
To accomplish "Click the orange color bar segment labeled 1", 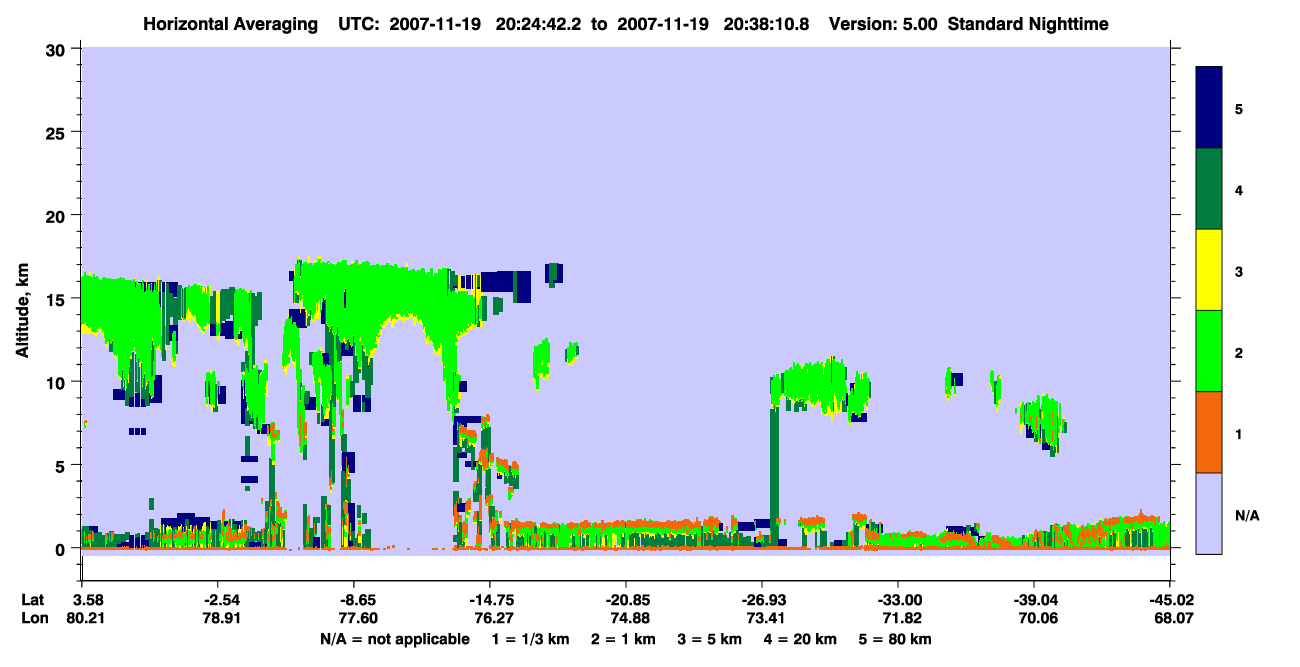I will 1209,432.
